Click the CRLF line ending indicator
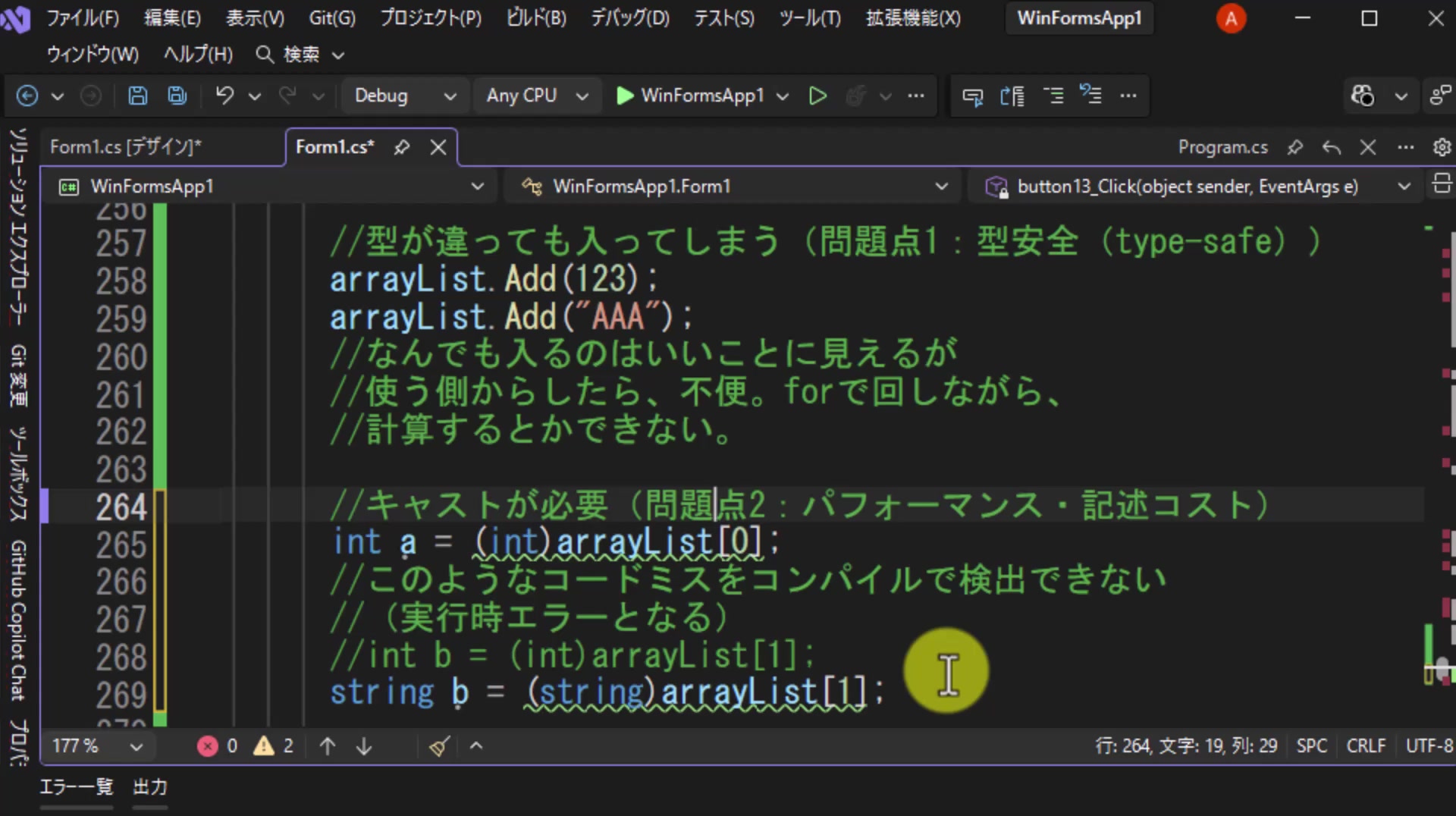The height and width of the screenshot is (816, 1456). pos(1366,746)
